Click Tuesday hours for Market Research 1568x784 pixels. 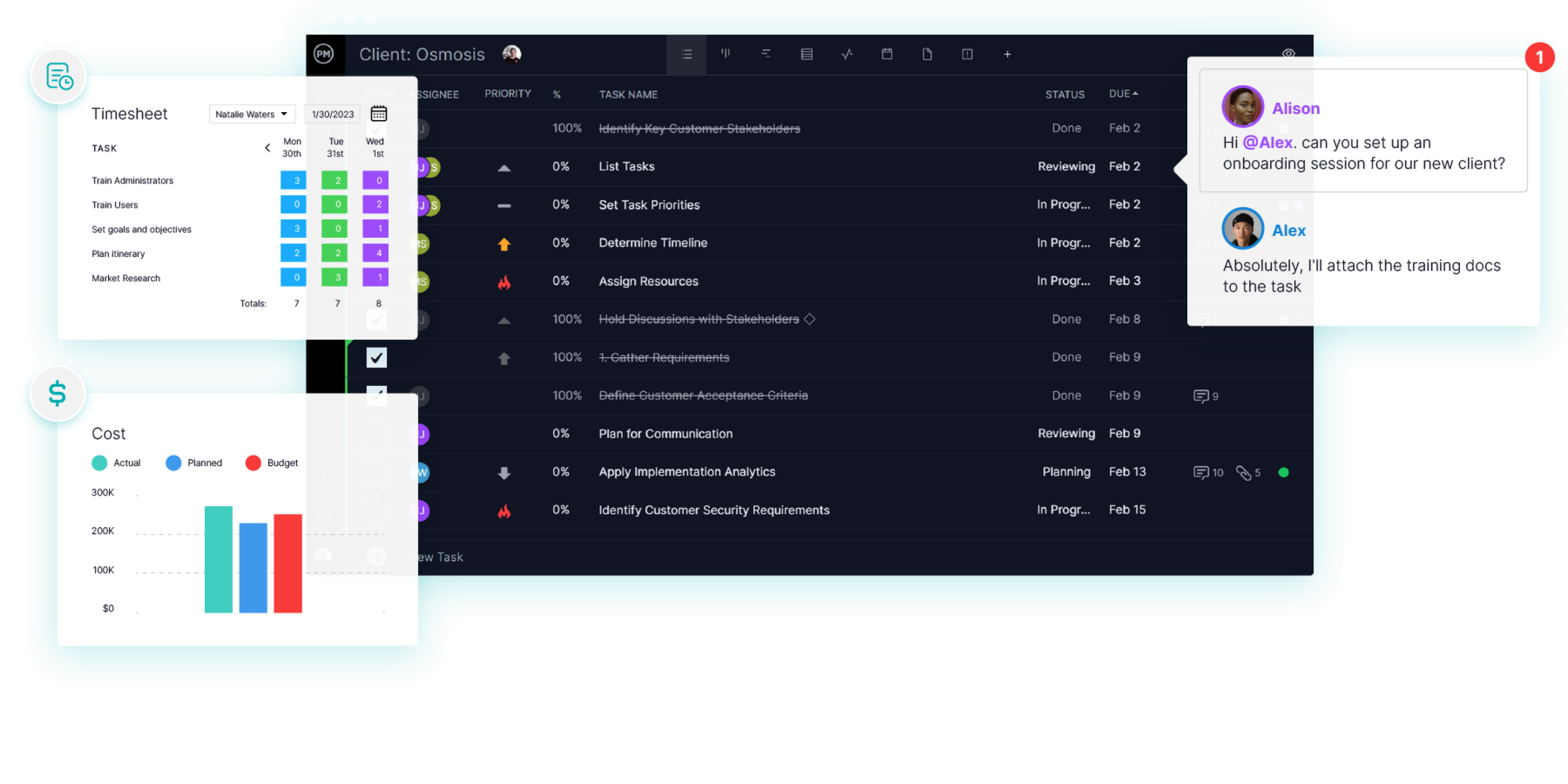(334, 277)
